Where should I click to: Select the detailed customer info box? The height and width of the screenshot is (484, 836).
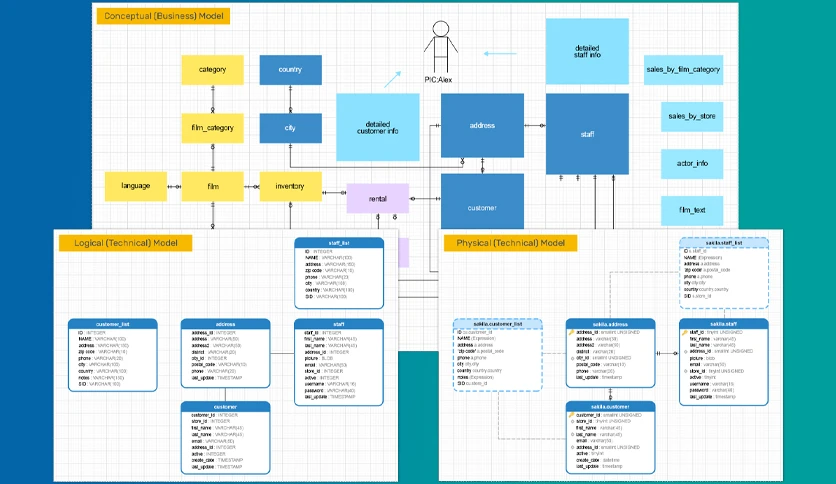pos(377,127)
